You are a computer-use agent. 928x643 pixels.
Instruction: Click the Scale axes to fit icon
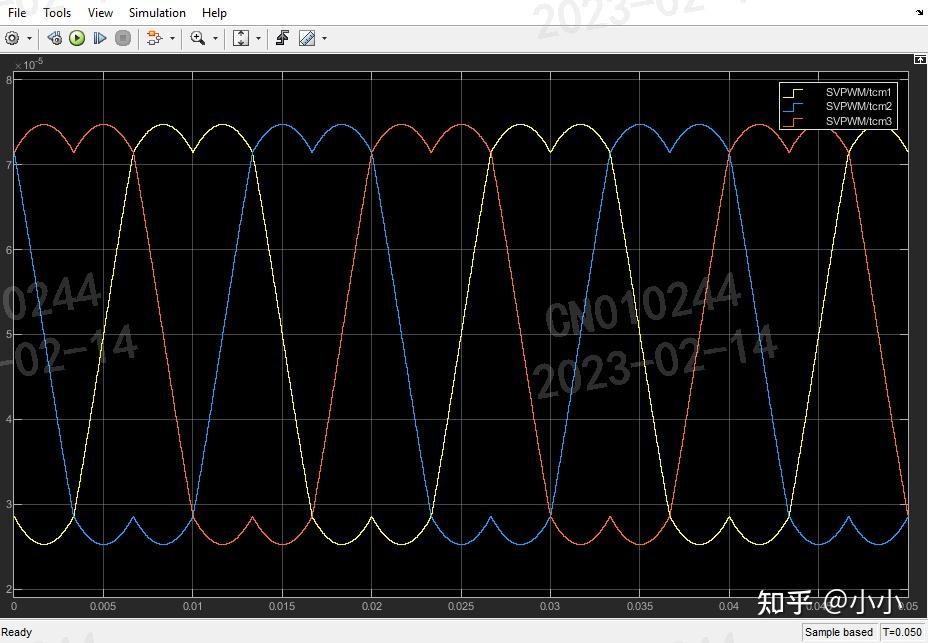pyautogui.click(x=240, y=38)
